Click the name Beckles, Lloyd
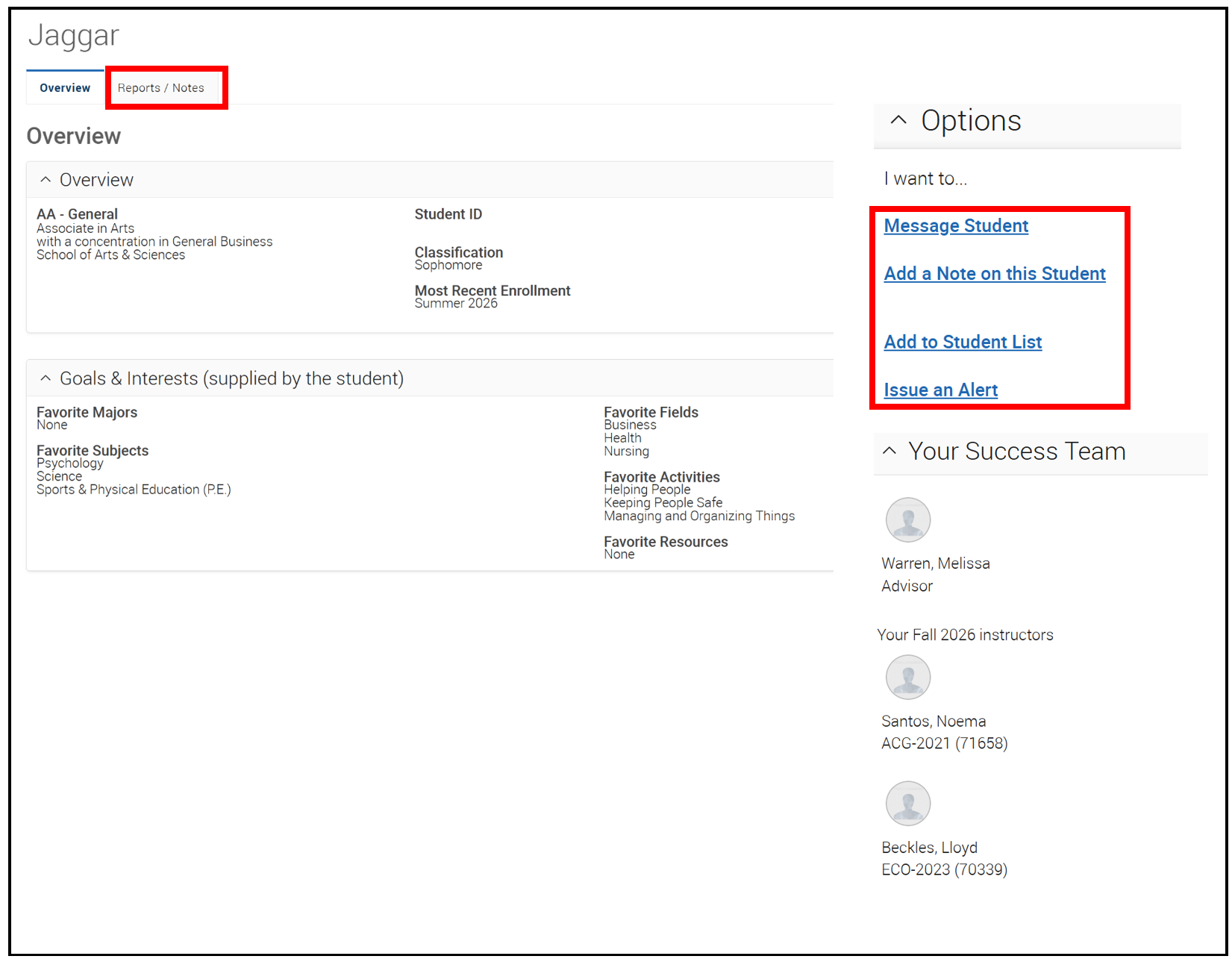1232x959 pixels. pos(929,847)
